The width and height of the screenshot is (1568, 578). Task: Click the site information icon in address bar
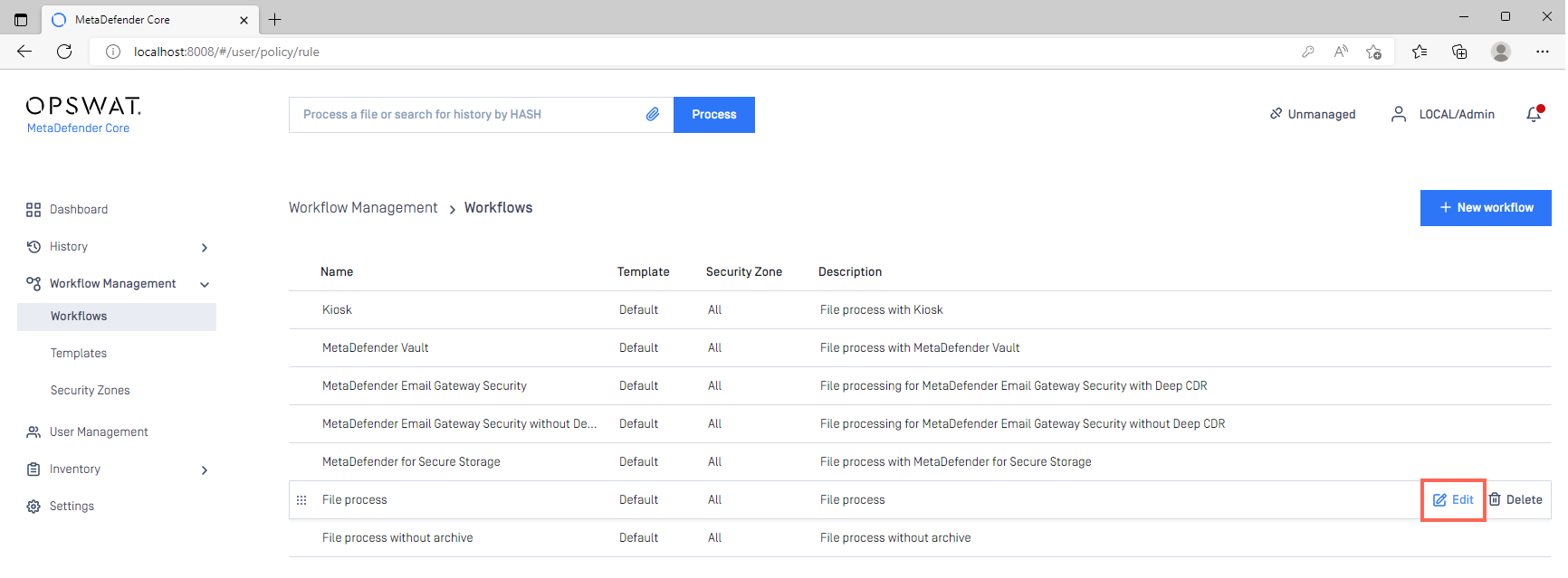[x=113, y=52]
